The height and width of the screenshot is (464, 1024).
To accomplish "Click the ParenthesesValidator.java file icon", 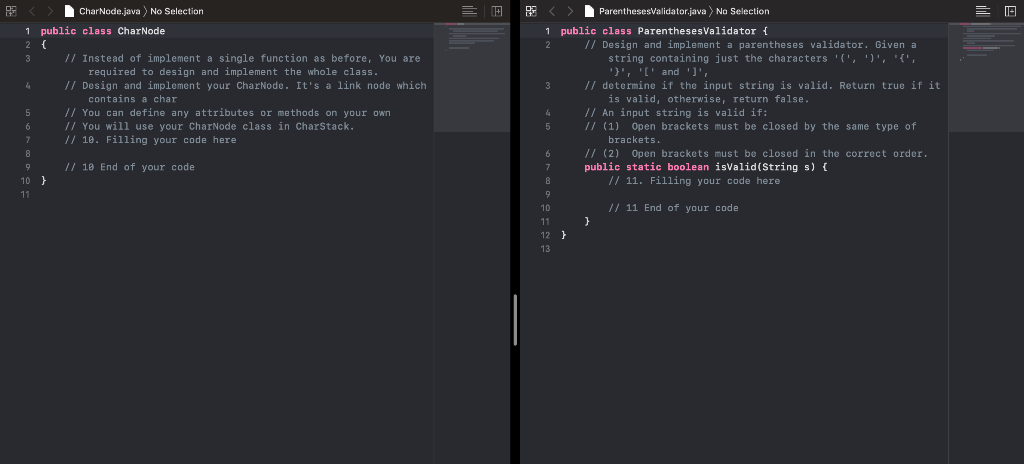I will tap(589, 11).
